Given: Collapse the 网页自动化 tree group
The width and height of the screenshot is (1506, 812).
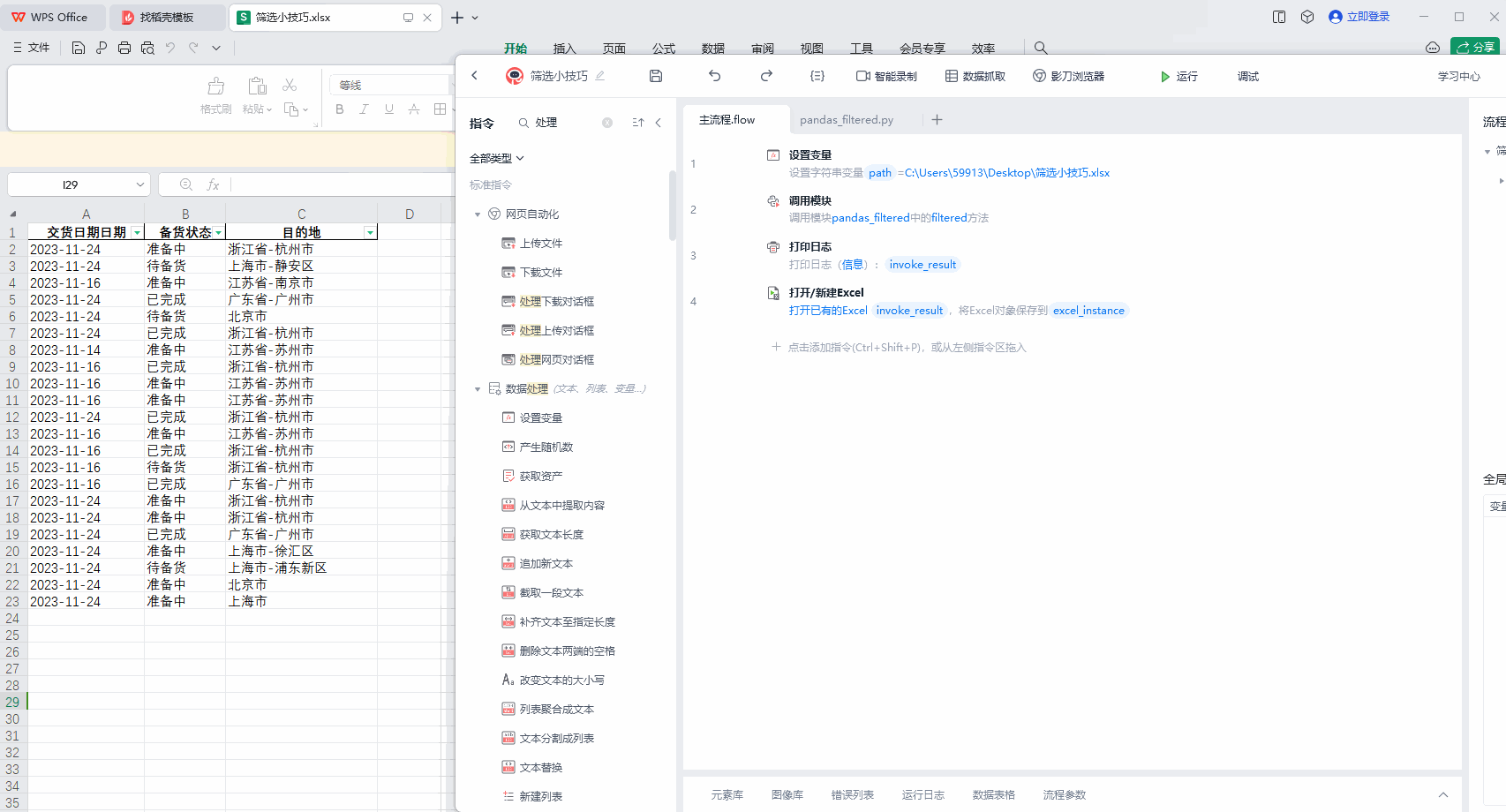Looking at the screenshot, I should (x=478, y=214).
